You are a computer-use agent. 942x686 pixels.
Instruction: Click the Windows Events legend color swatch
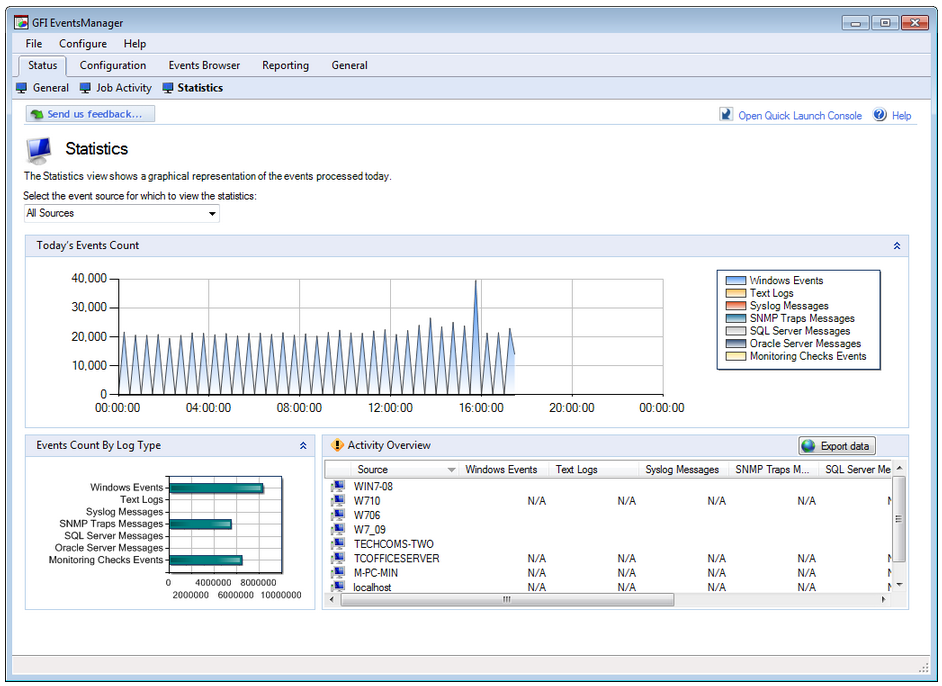(735, 281)
